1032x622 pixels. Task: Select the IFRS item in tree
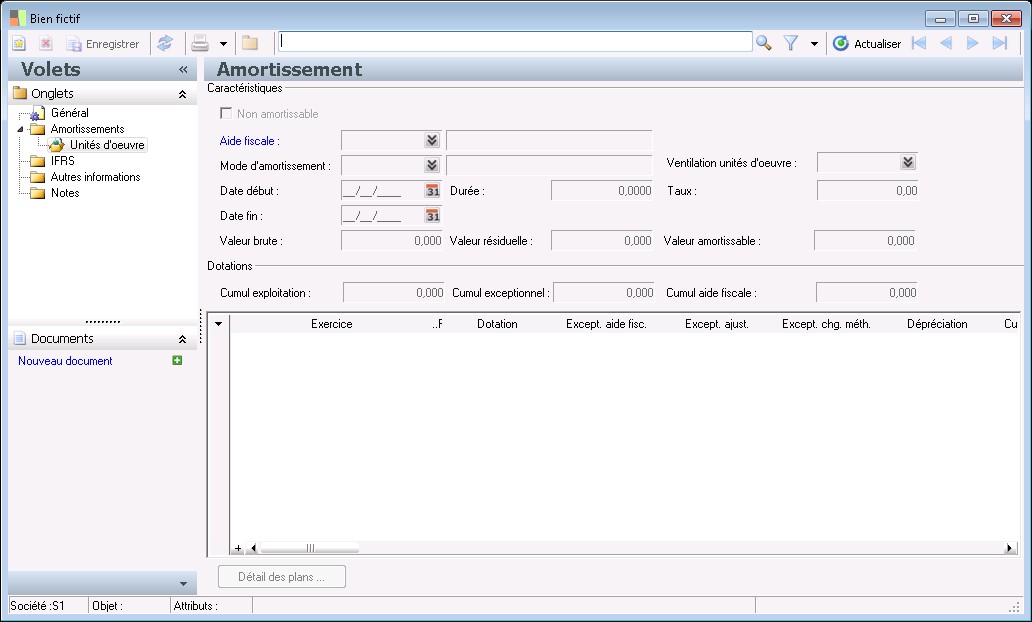coord(62,161)
